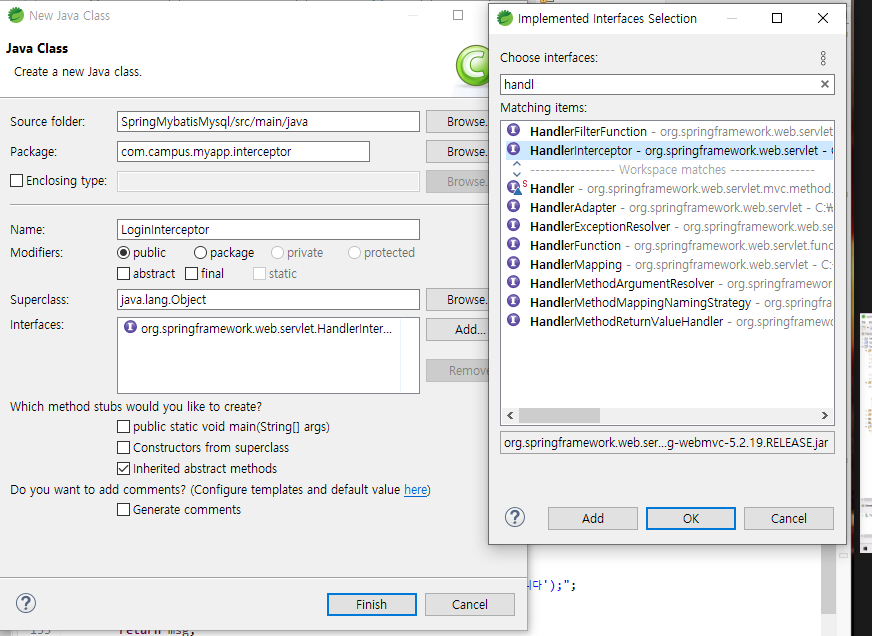Open help in New Java Class dialog

click(x=26, y=603)
